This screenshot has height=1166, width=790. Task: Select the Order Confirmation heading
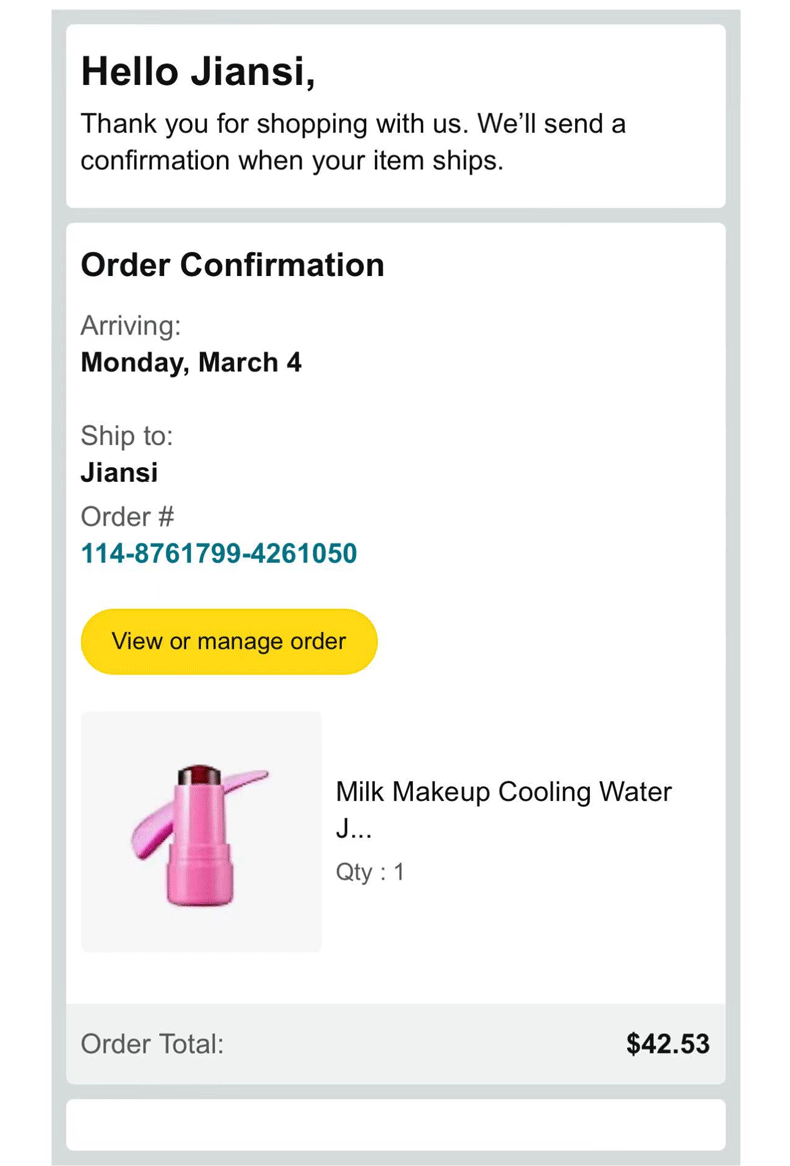[x=232, y=265]
